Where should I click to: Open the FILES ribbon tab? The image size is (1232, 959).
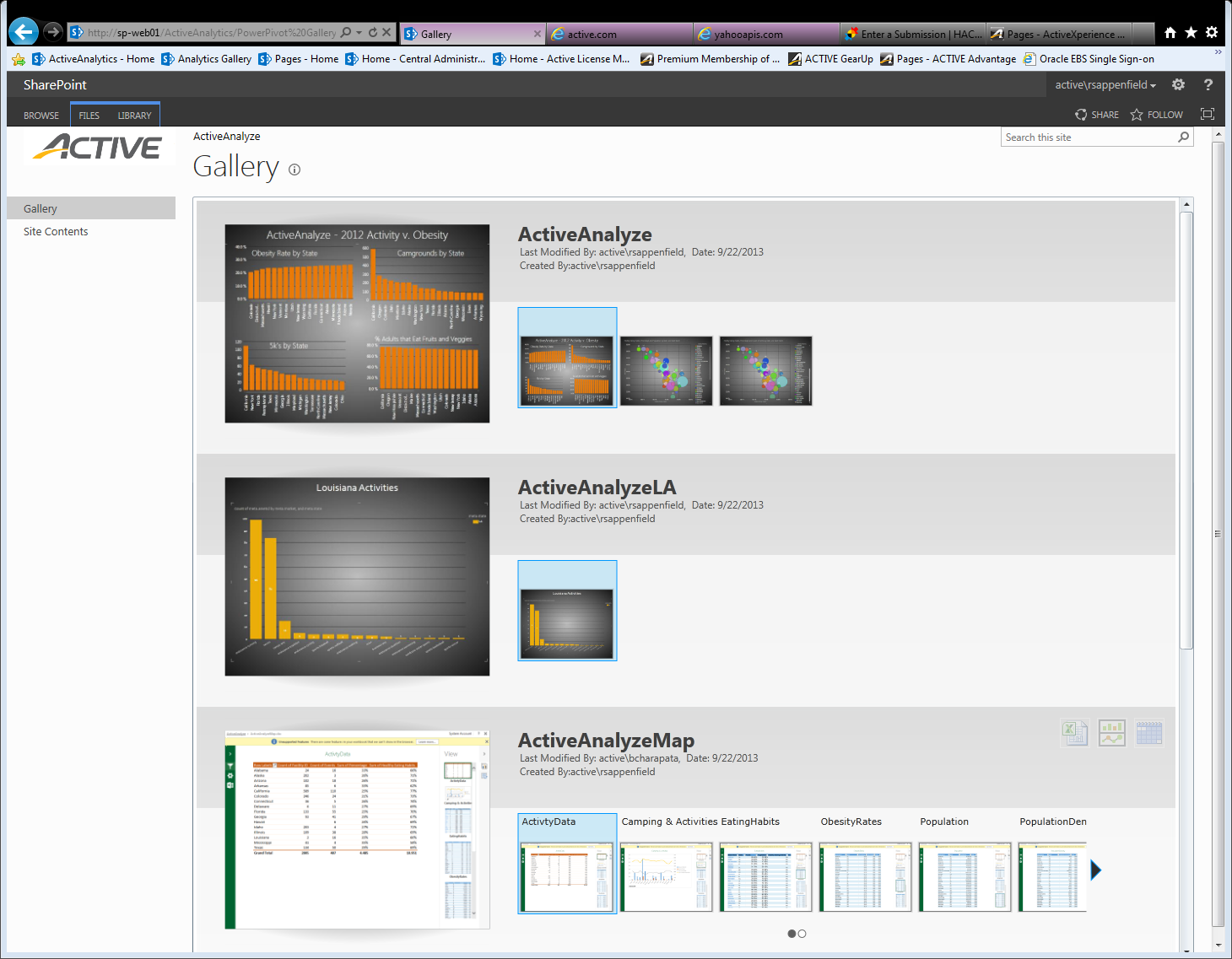pos(89,116)
